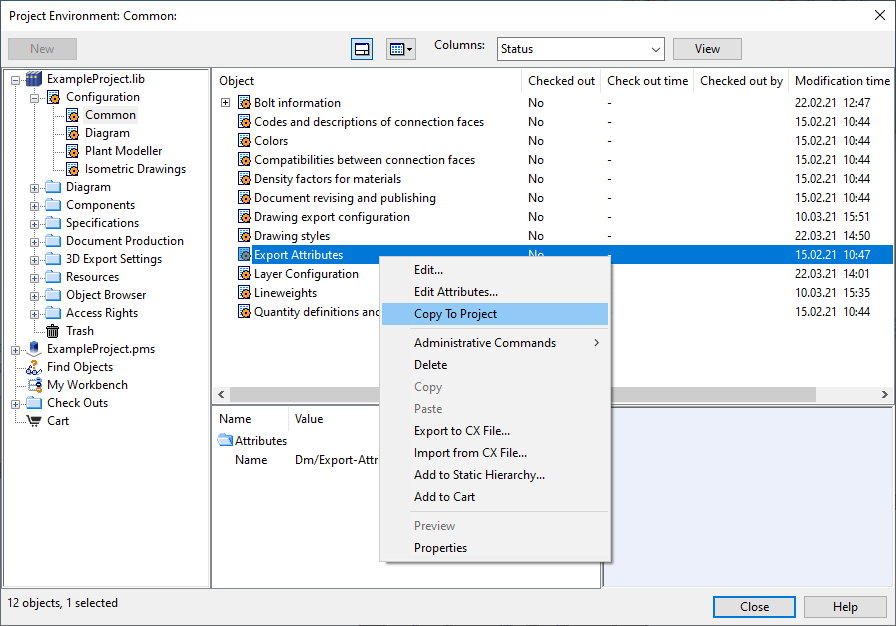Image resolution: width=896 pixels, height=626 pixels.
Task: Click the Cart icon in the tree
Action: pos(34,421)
